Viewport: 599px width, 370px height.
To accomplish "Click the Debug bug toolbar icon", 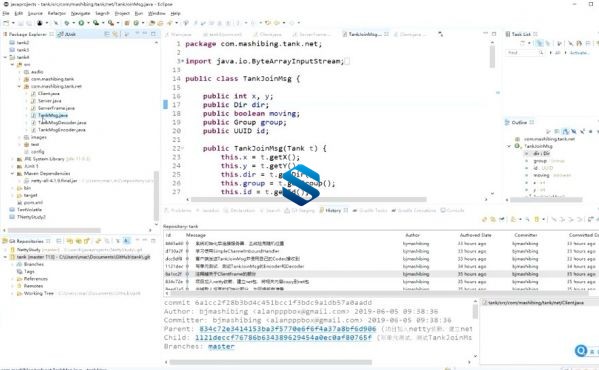I will click(66, 23).
